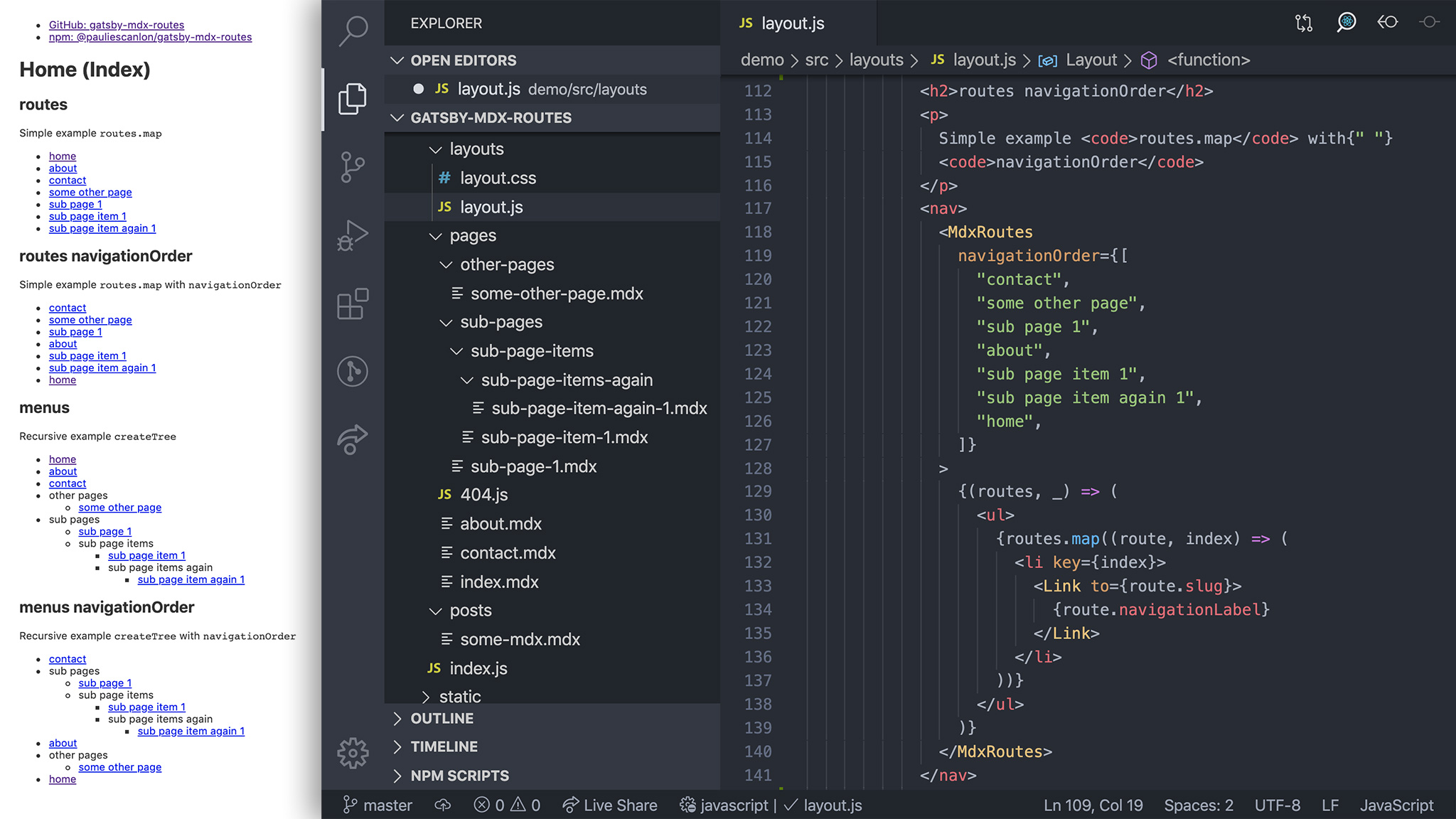
Task: Click the navigate previous change icon
Action: [1387, 23]
